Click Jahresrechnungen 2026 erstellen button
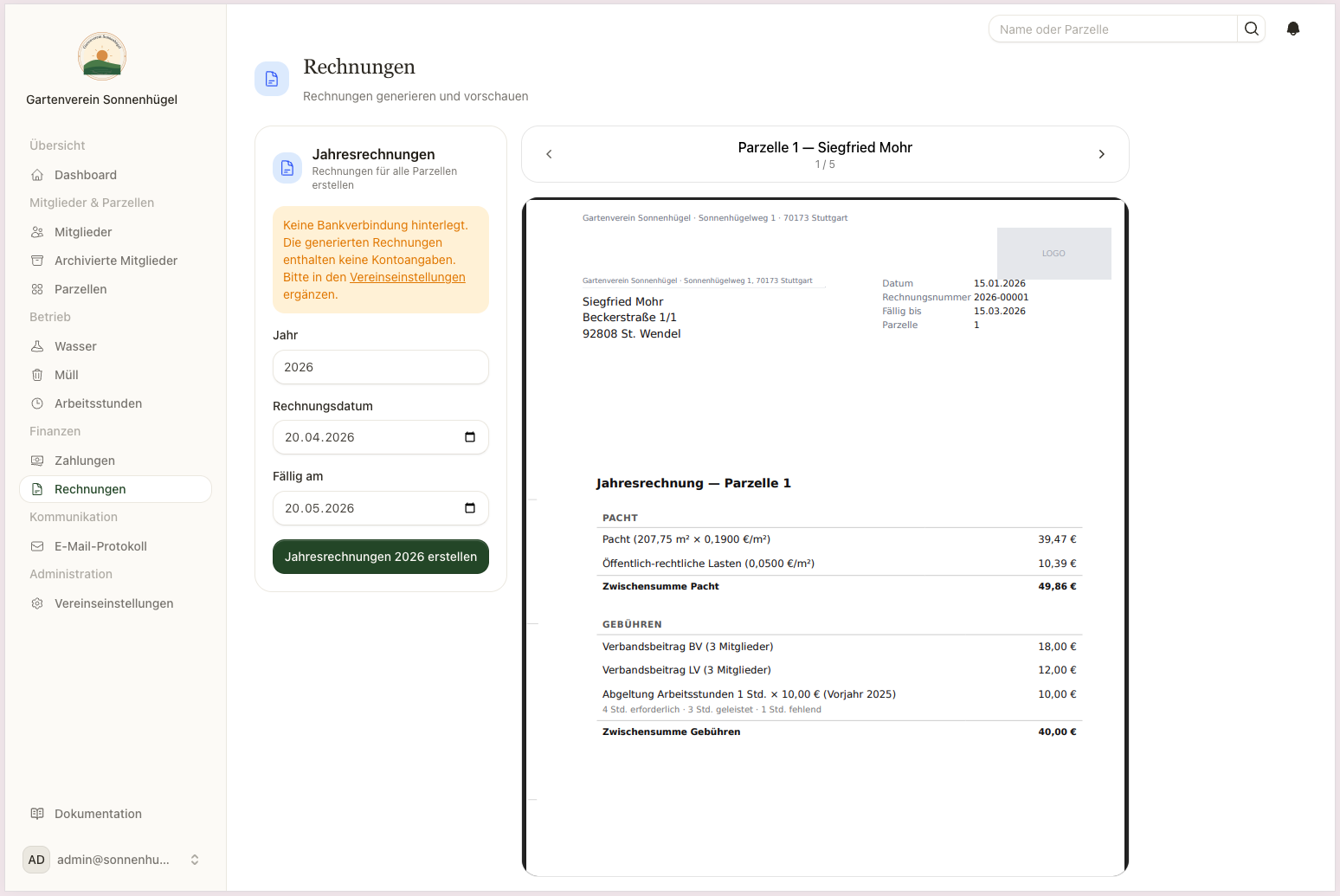1340x896 pixels. point(381,557)
